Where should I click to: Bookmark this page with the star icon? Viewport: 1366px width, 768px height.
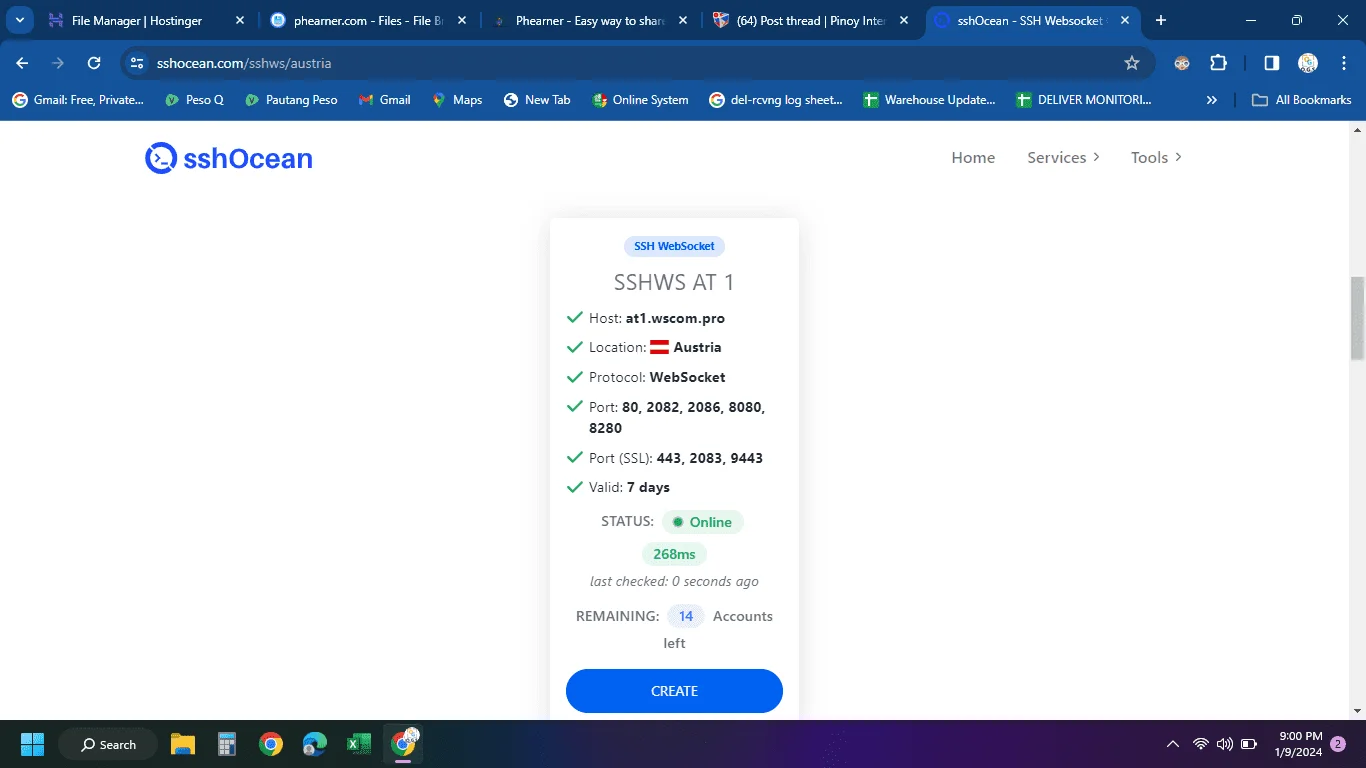[1132, 63]
